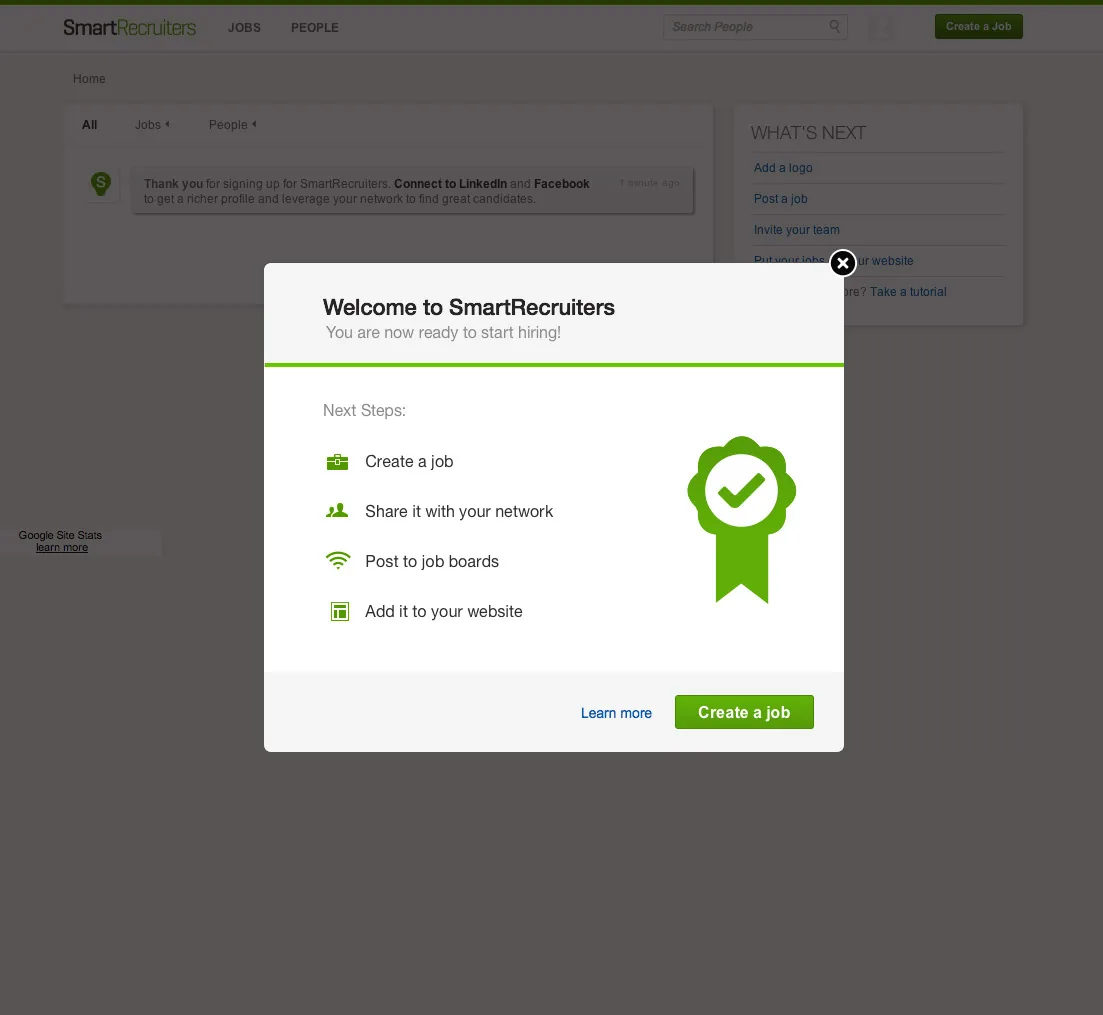1103x1015 pixels.
Task: Close the welcome dialog with the X icon
Action: tap(843, 263)
